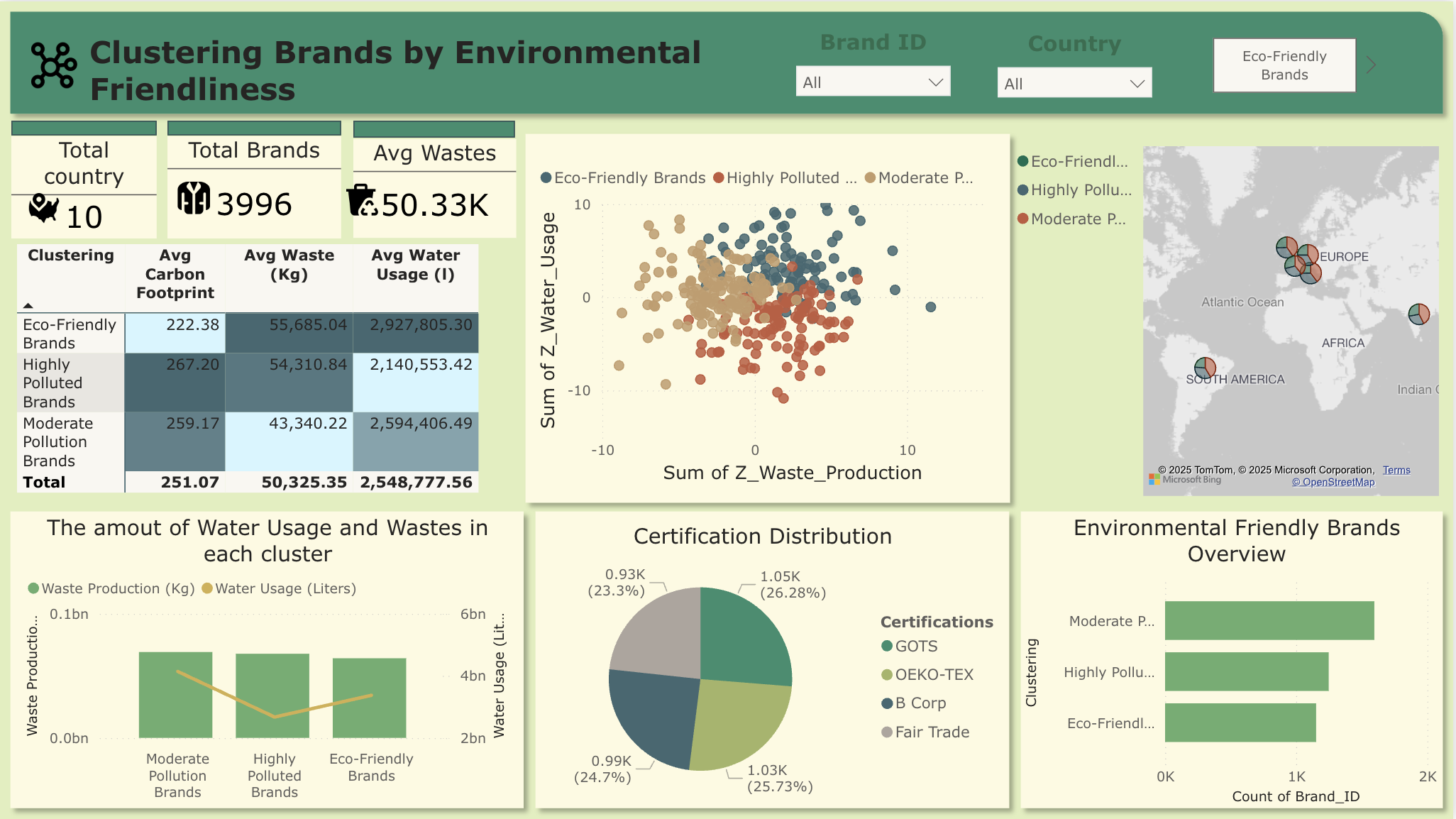
Task: Toggle GOTS in the Certifications legend
Action: (x=915, y=647)
